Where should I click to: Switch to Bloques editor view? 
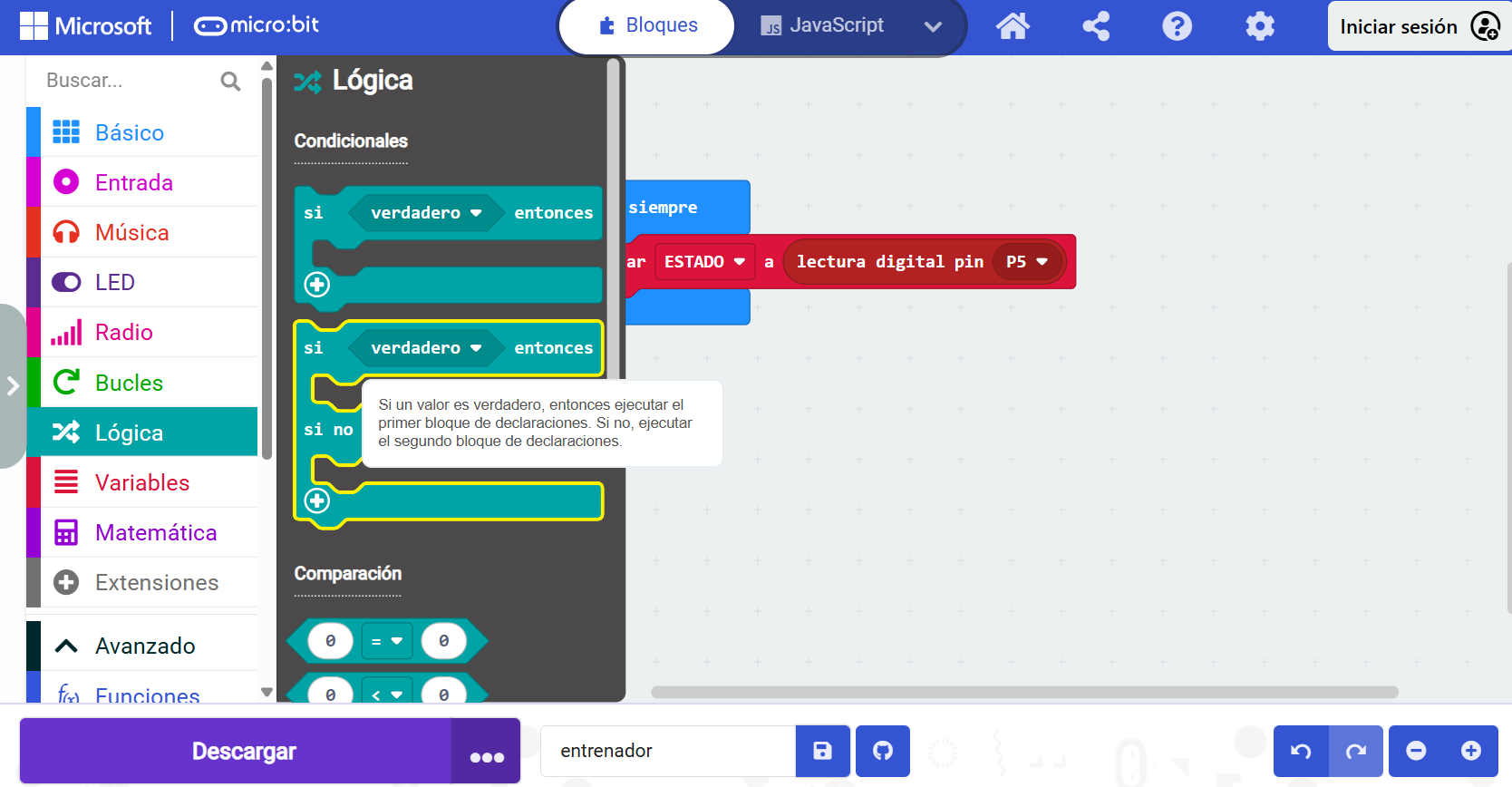[647, 26]
